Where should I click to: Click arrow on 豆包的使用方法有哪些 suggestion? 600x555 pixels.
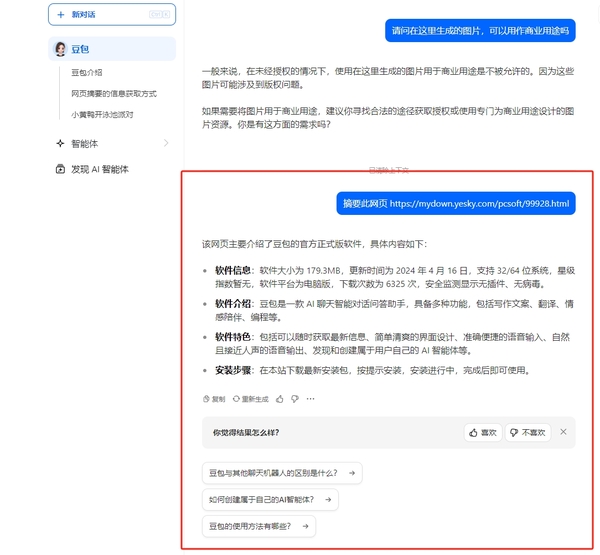tap(304, 526)
